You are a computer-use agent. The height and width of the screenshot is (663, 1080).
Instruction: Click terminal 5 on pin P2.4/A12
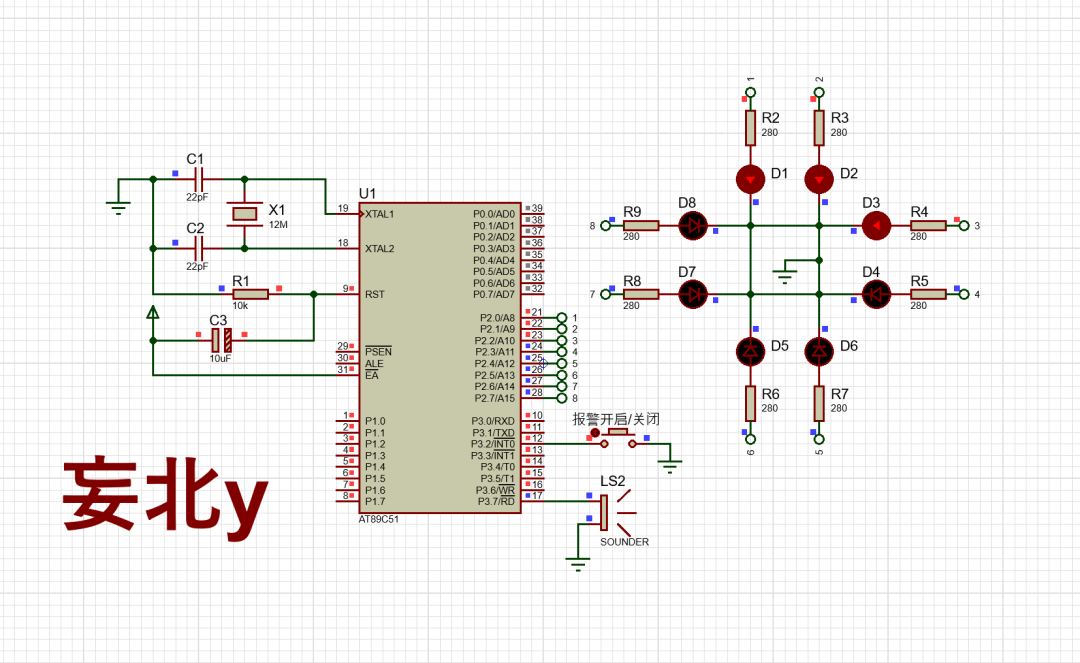tap(562, 364)
